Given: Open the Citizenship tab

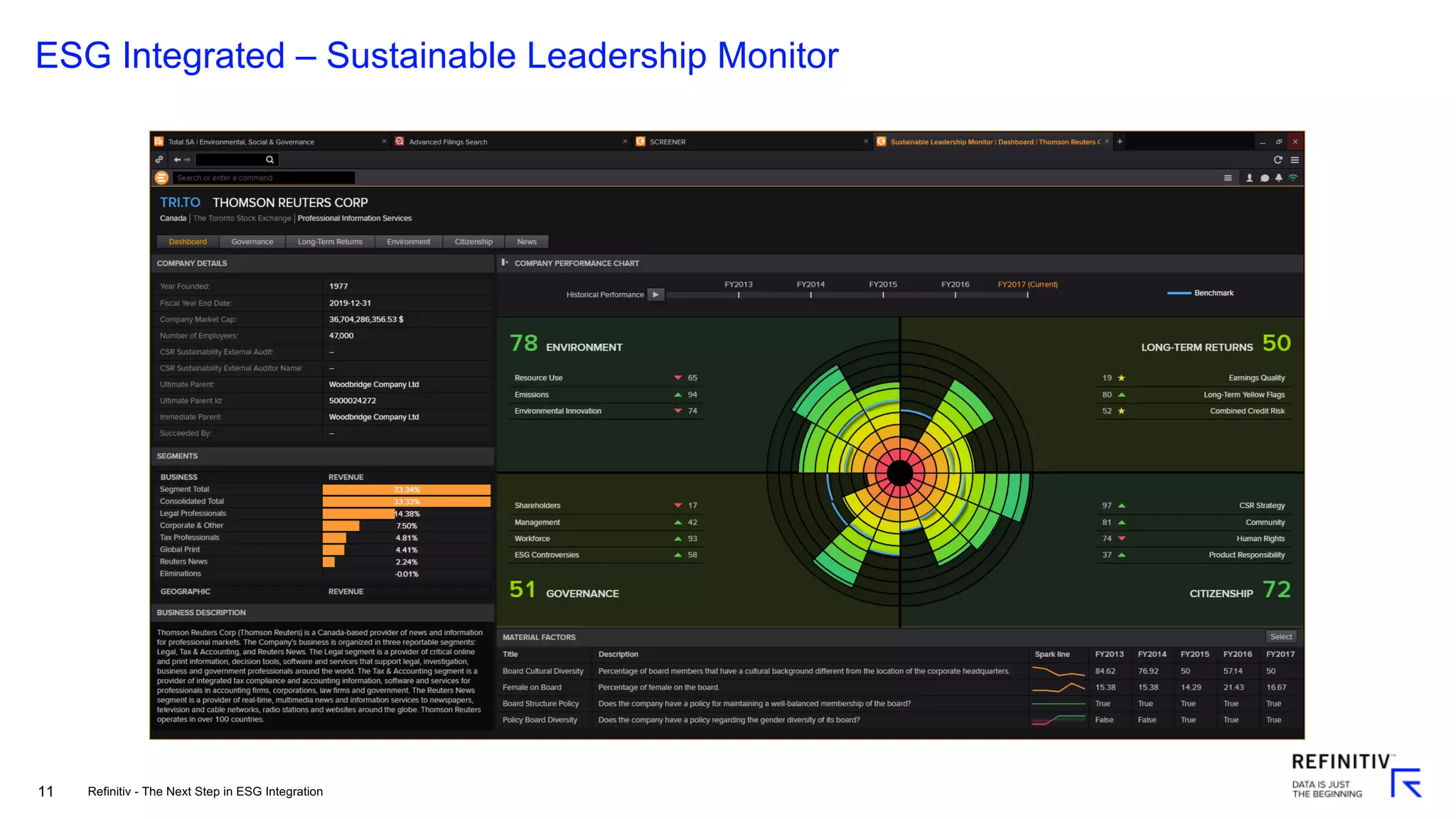Looking at the screenshot, I should tap(473, 242).
